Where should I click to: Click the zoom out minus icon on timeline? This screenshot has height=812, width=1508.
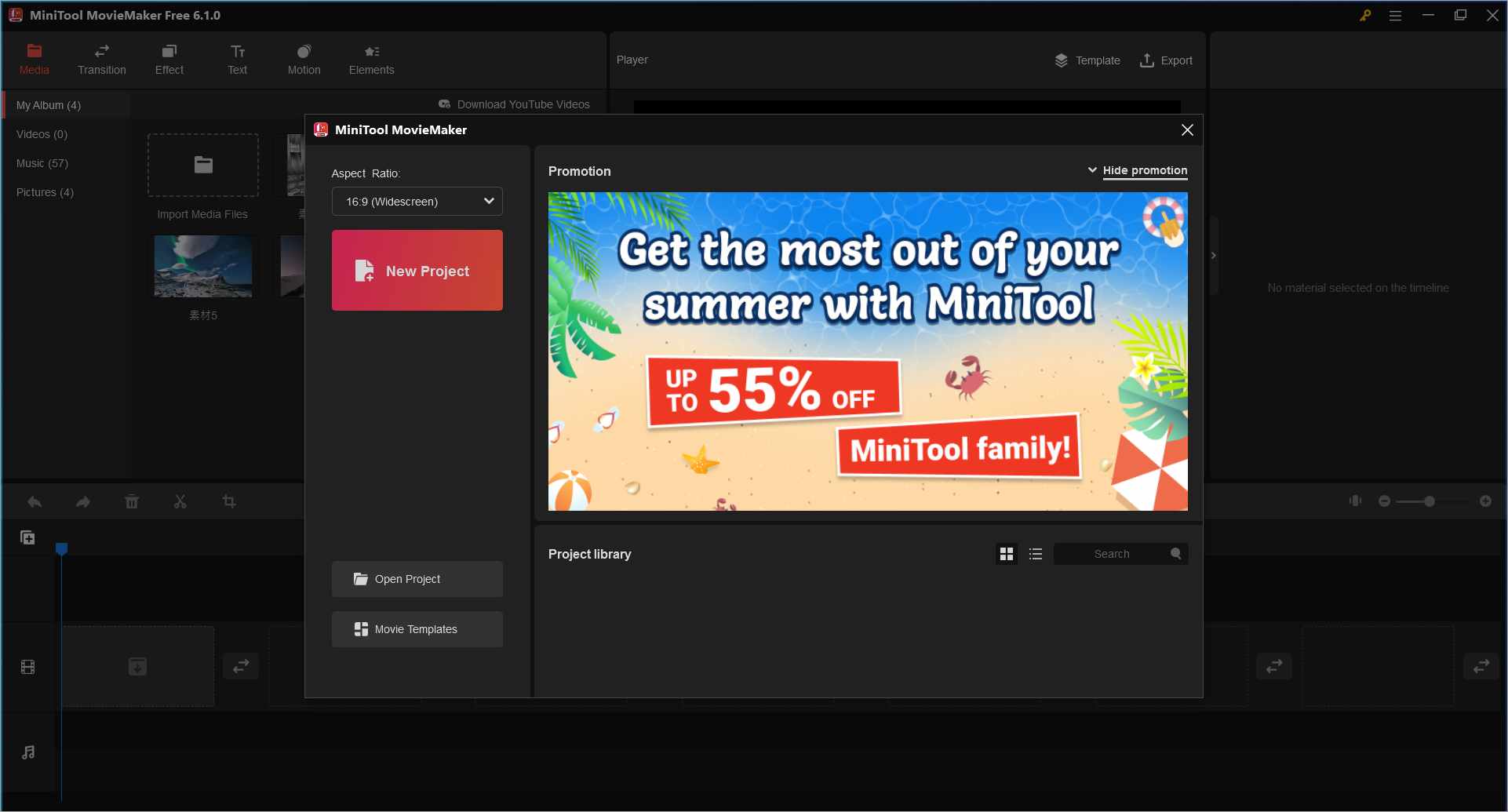tap(1384, 501)
